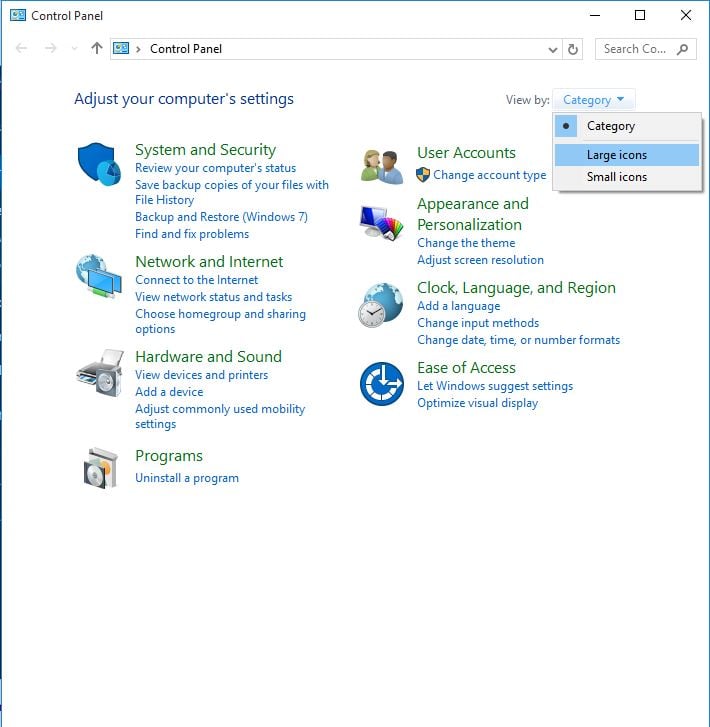Click Connect to the Internet

click(197, 280)
